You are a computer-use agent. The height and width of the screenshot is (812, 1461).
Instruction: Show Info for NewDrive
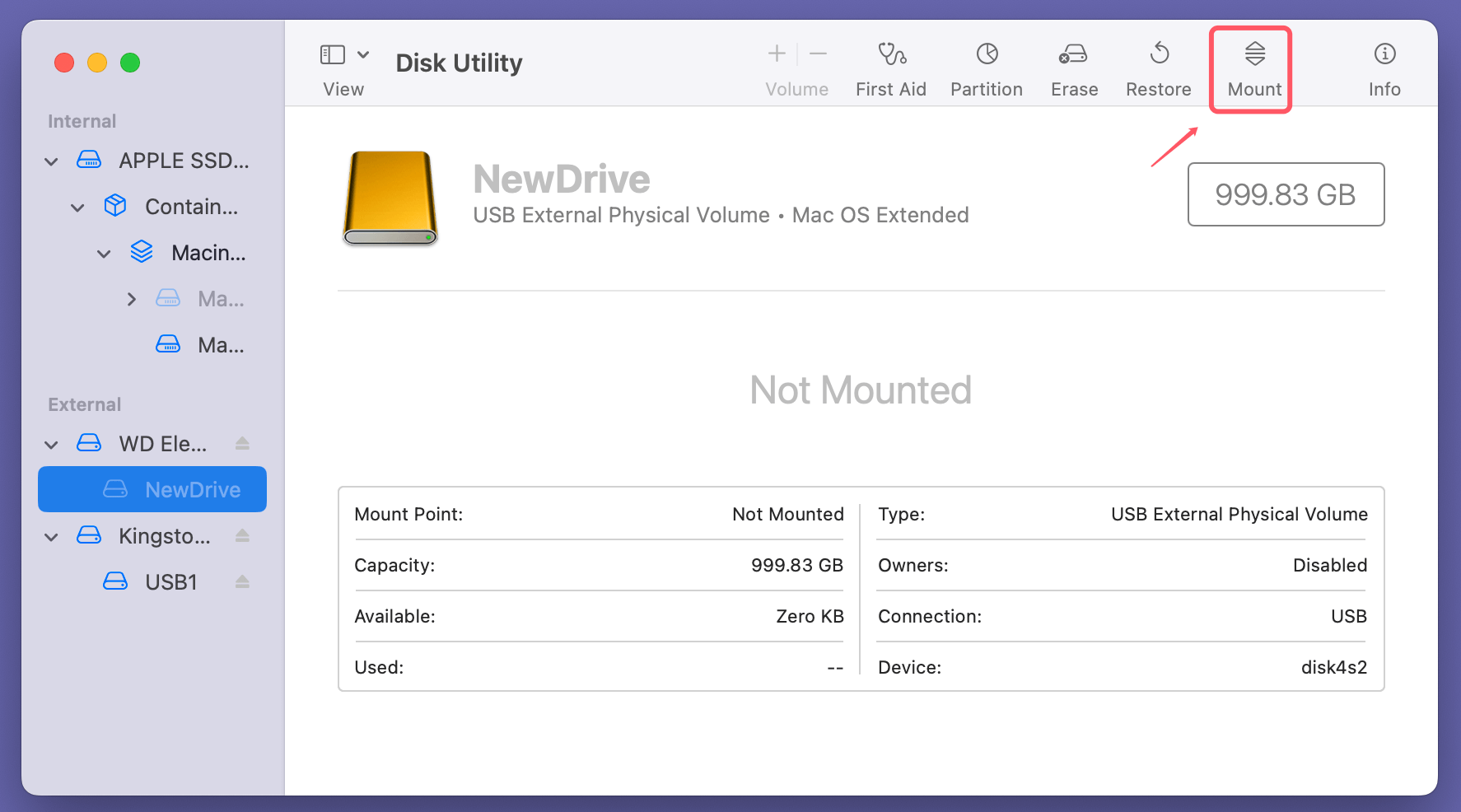1384,66
